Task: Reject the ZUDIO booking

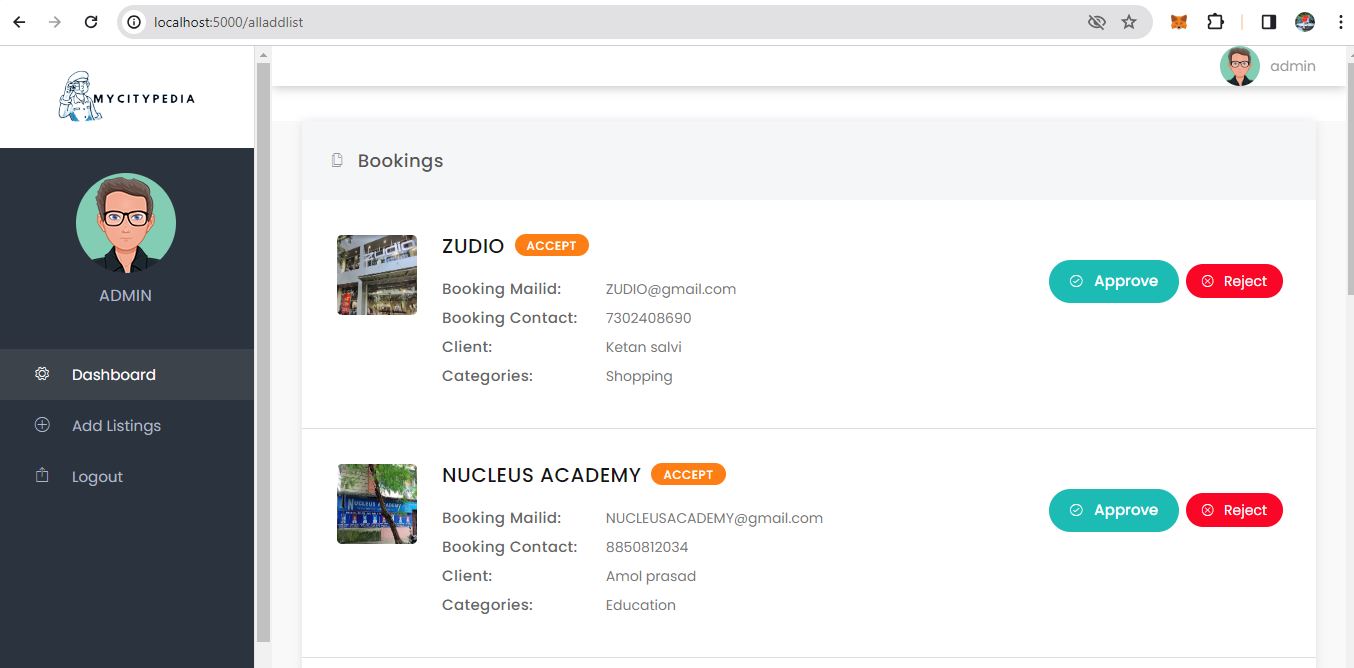Action: click(x=1234, y=281)
